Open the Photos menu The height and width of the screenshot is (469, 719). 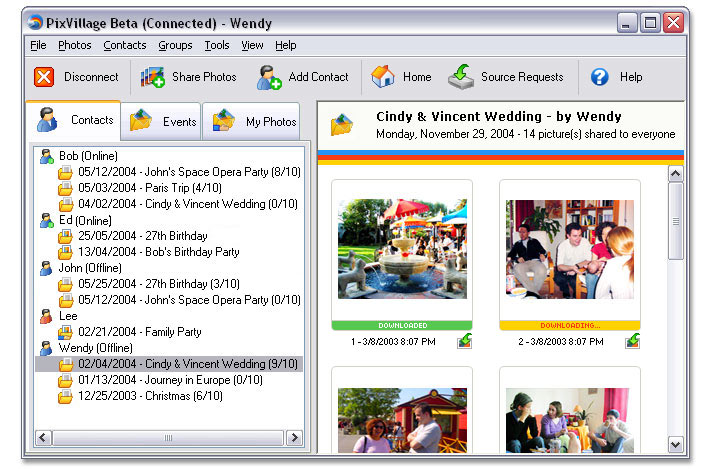pyautogui.click(x=75, y=45)
